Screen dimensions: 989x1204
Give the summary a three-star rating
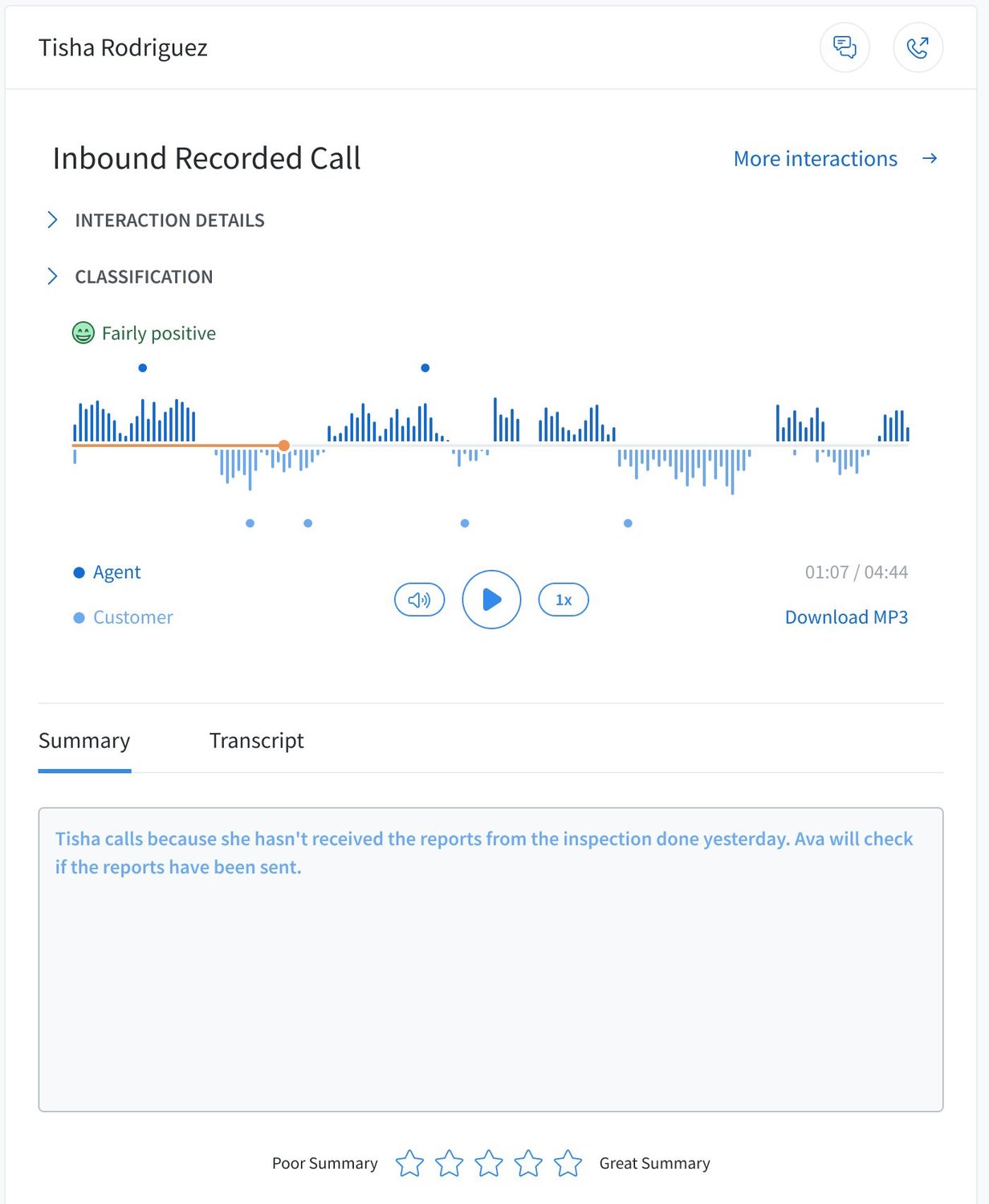click(489, 1163)
